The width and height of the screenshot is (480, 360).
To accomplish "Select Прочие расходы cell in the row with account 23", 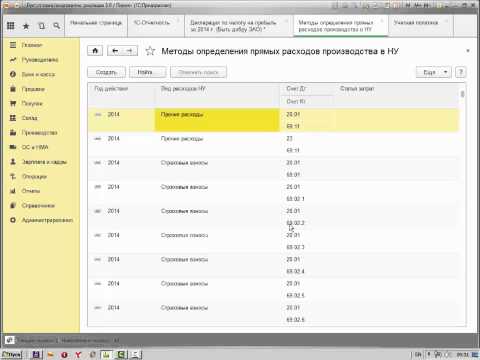I will click(x=217, y=144).
